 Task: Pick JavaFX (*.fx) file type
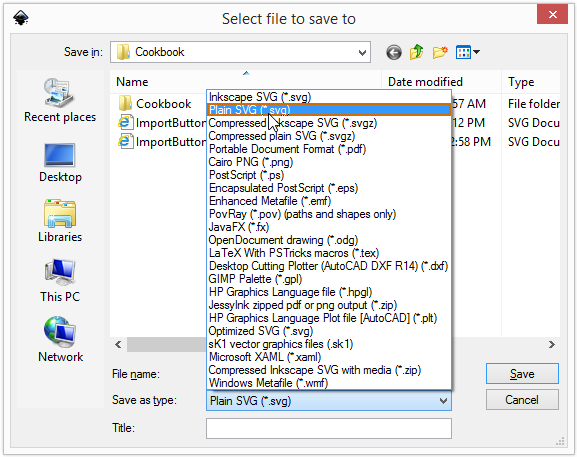tap(329, 227)
